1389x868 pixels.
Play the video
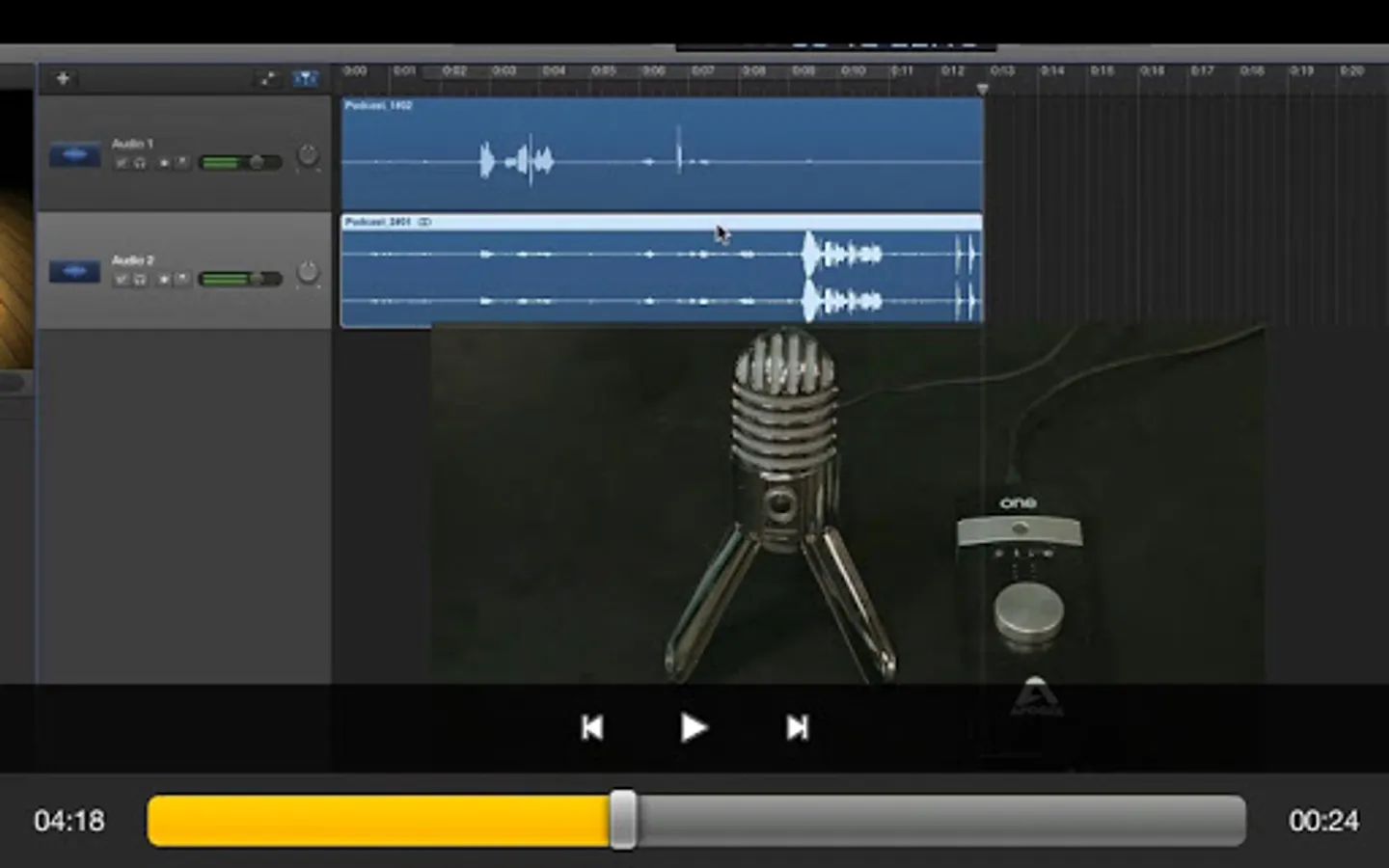[x=694, y=727]
